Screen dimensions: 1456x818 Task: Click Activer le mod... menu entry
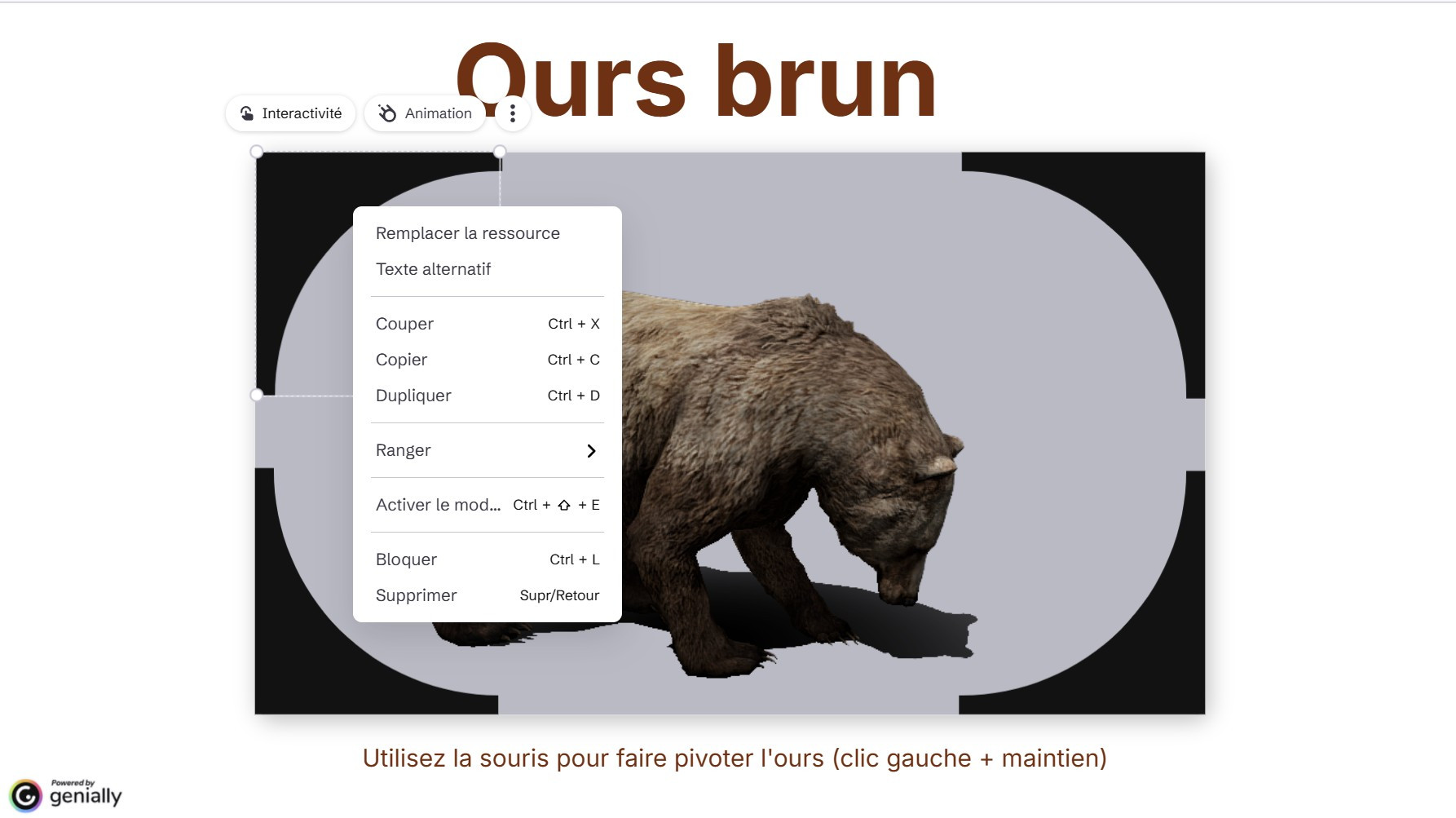(487, 505)
